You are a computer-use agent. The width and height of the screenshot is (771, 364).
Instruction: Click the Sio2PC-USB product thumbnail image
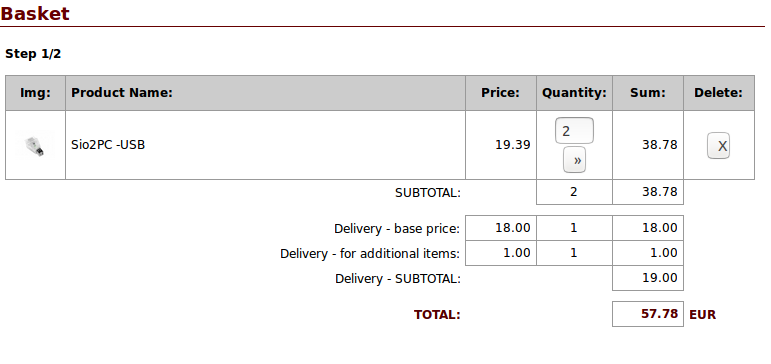35,146
